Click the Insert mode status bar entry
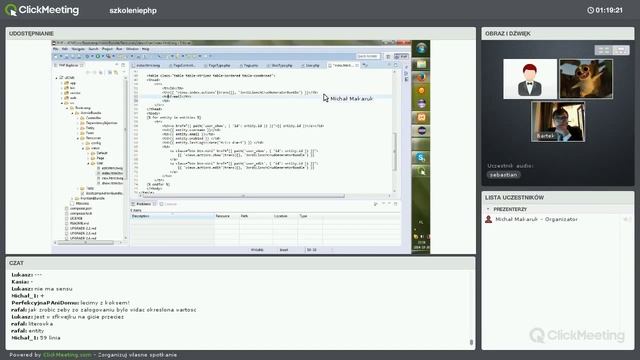This screenshot has height=360, width=640. coord(284,250)
